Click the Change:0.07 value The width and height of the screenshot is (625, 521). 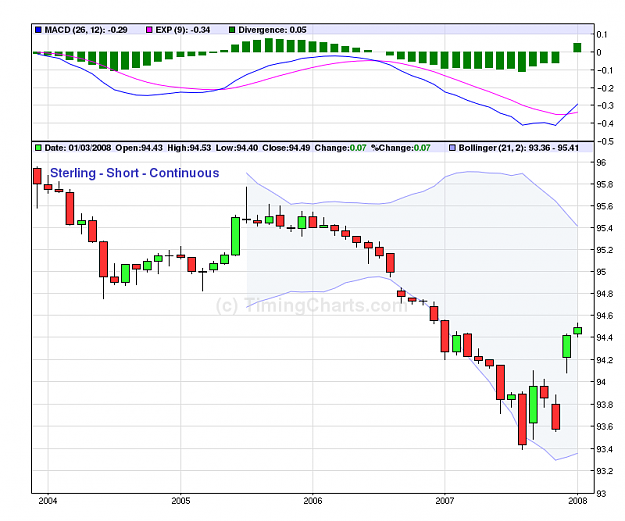coord(340,148)
